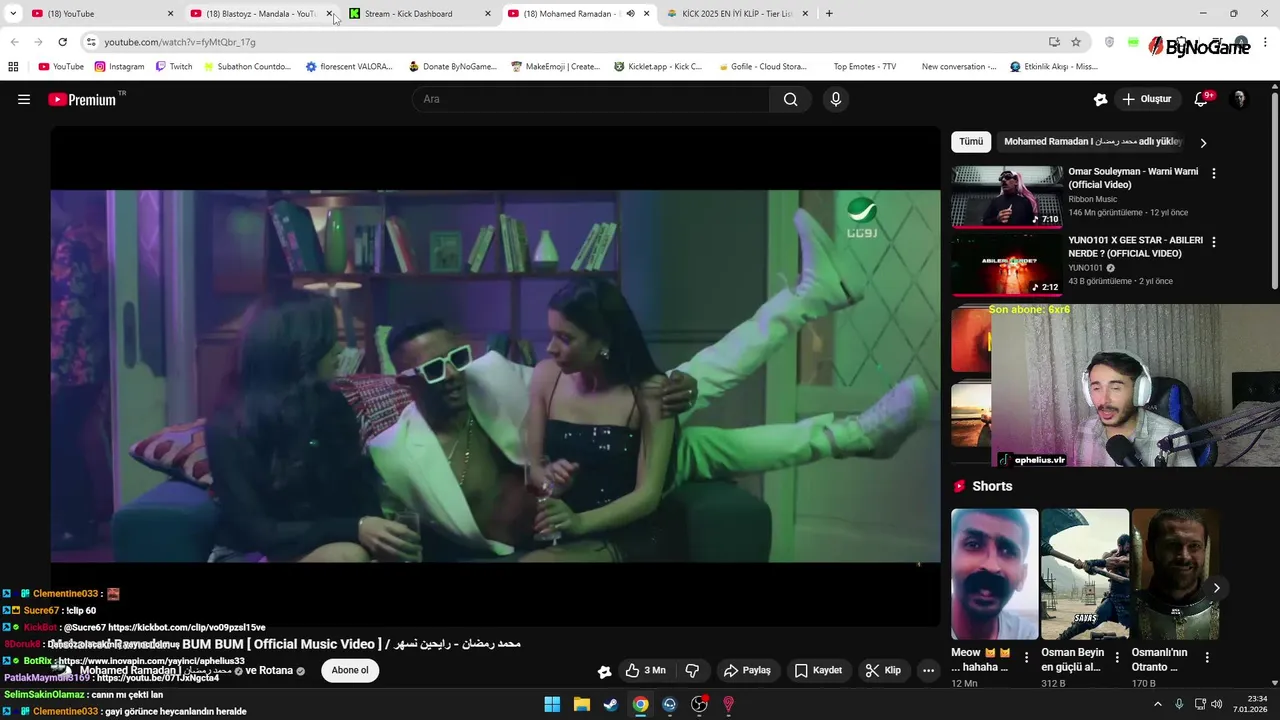The height and width of the screenshot is (720, 1280).
Task: Open Osmanlı'nın Otranto short
Action: tap(1175, 574)
